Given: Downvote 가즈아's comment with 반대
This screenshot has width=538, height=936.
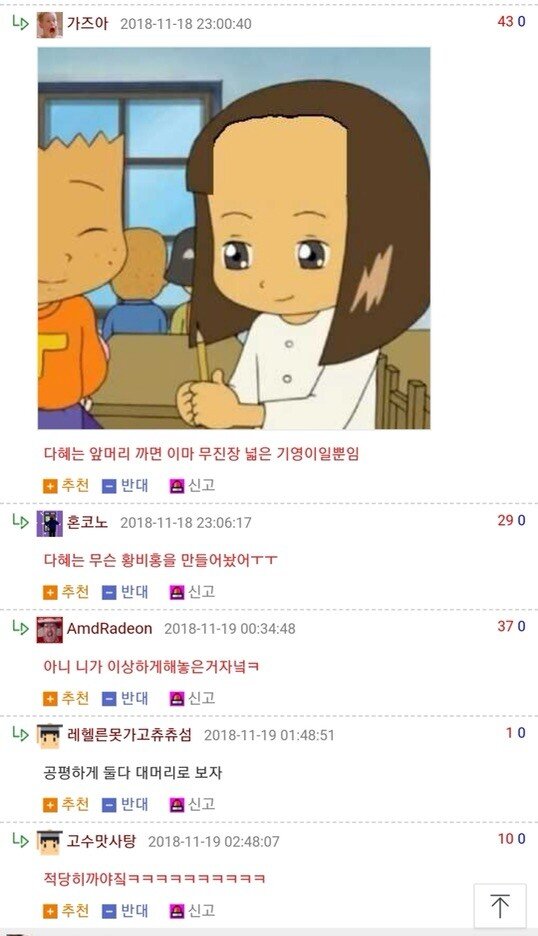Looking at the screenshot, I should (x=125, y=485).
